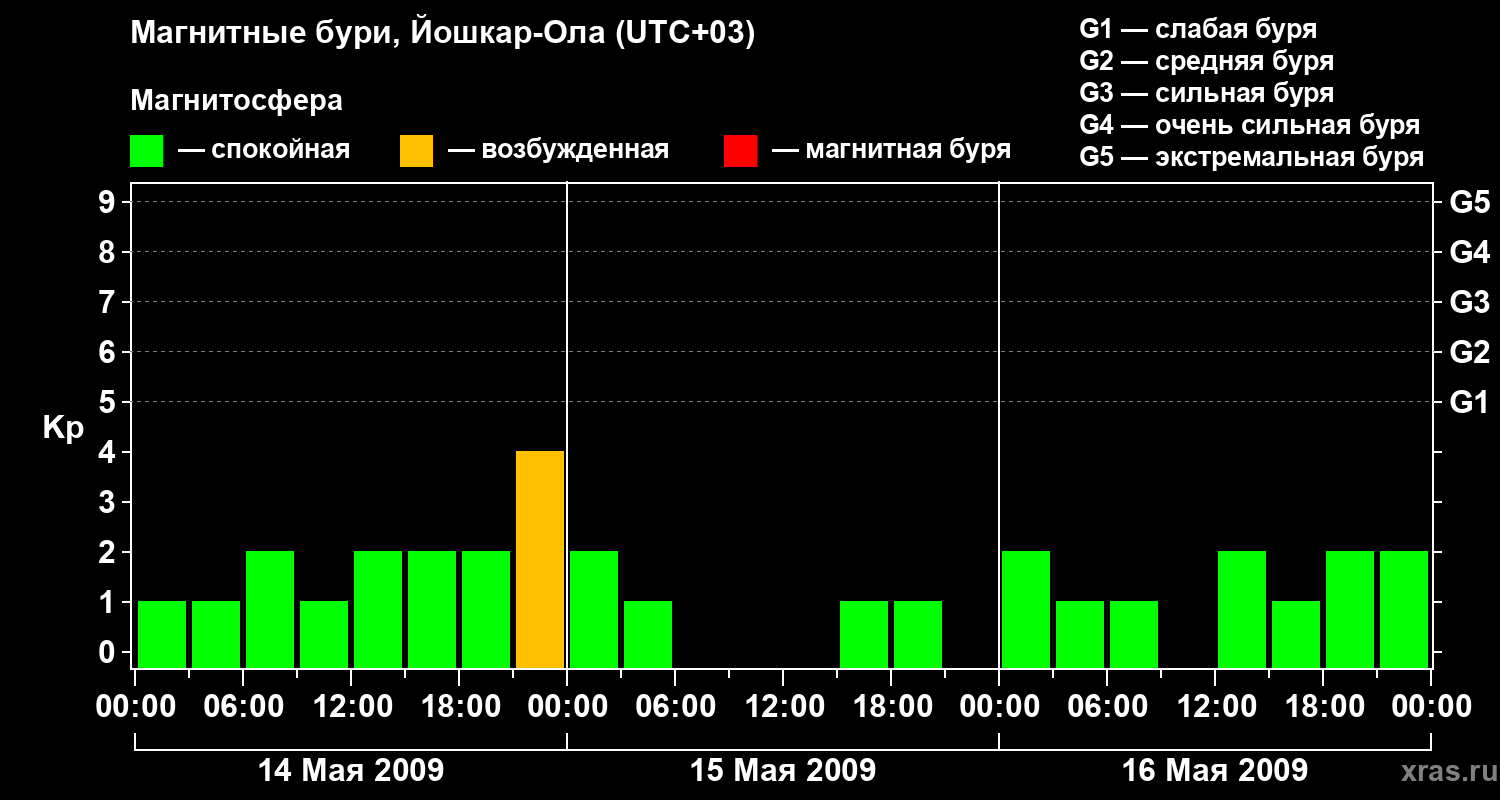Click the 15 Мая 03:00–06:00 green bar
The height and width of the screenshot is (800, 1500).
coord(648,634)
